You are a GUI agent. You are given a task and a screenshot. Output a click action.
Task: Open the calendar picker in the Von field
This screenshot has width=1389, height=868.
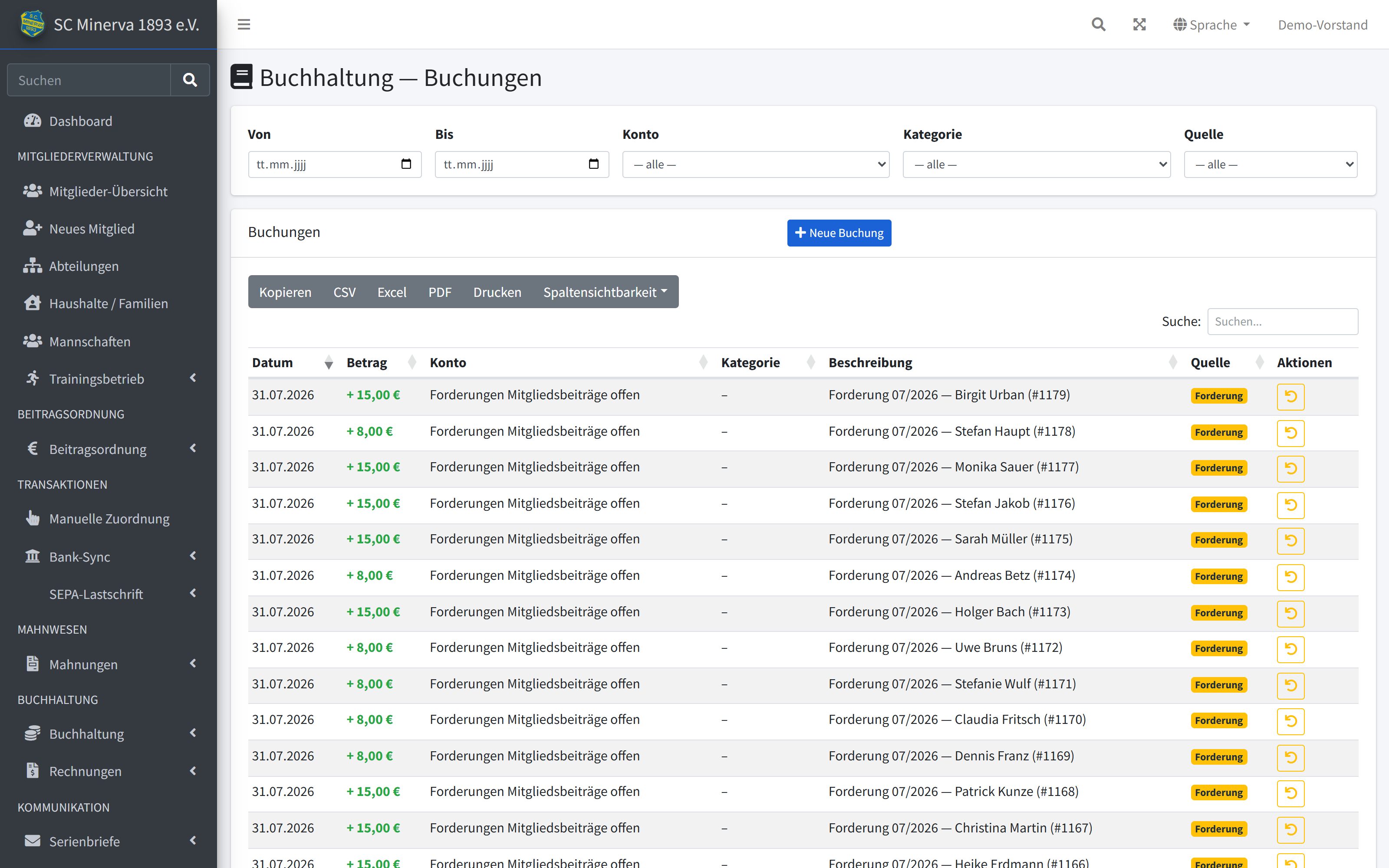406,164
